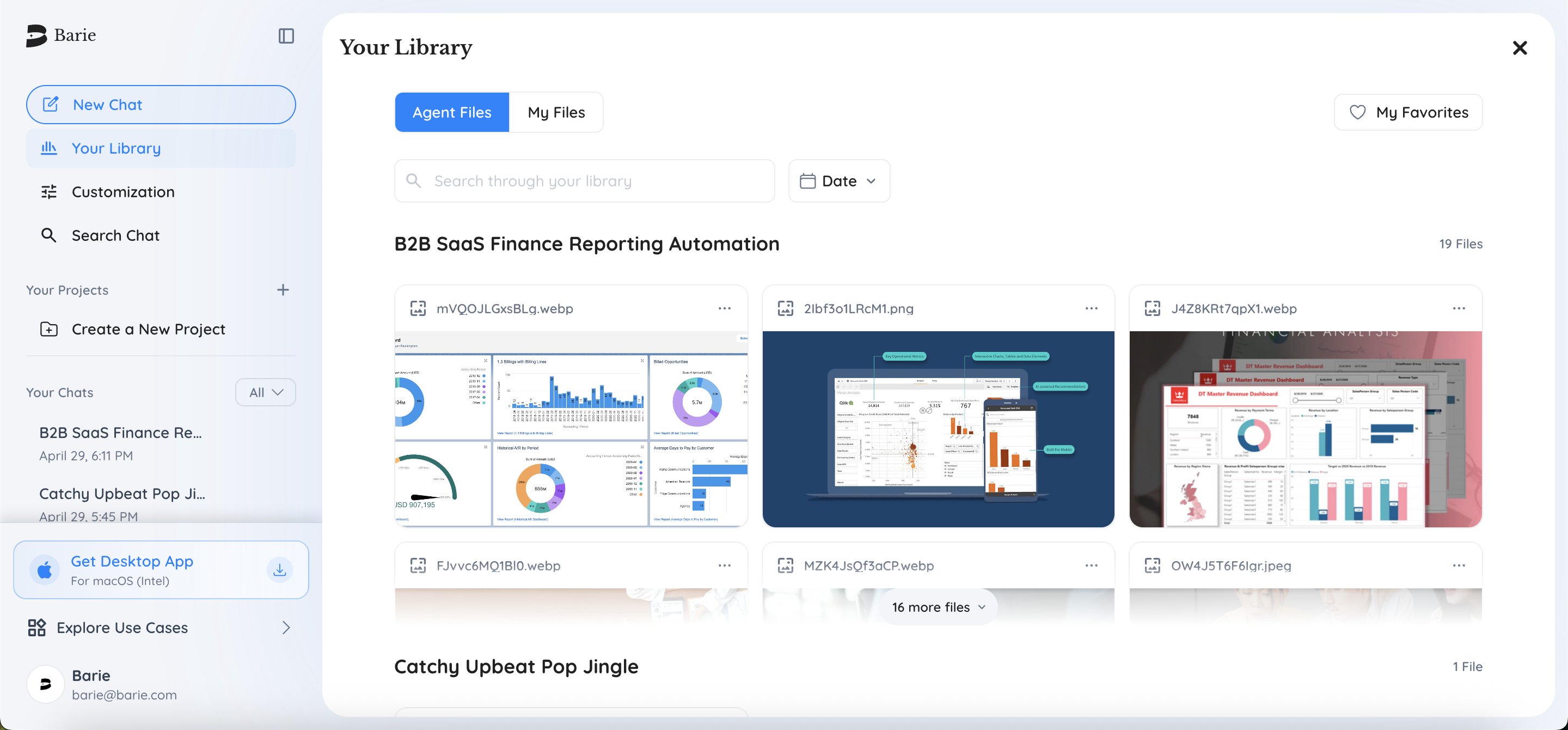The width and height of the screenshot is (1568, 730).
Task: Start a New Chat
Action: [161, 104]
